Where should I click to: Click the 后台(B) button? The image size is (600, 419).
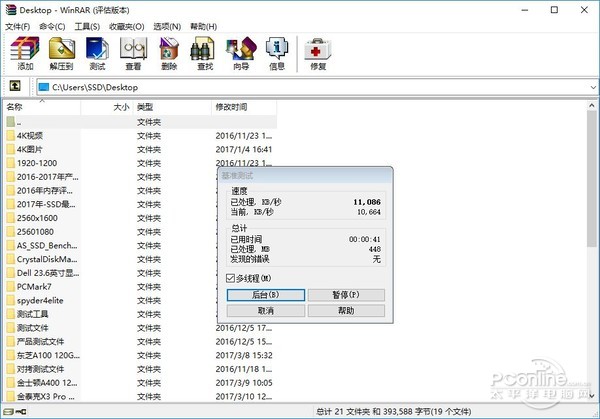(266, 295)
